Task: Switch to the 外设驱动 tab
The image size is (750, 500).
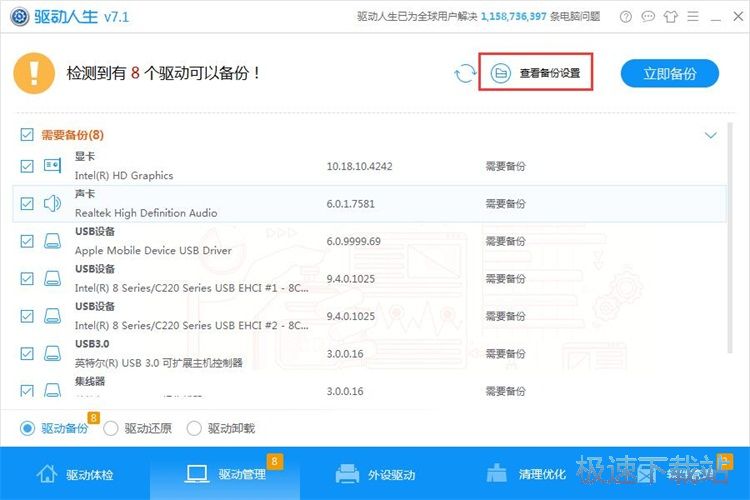Action: (x=375, y=474)
